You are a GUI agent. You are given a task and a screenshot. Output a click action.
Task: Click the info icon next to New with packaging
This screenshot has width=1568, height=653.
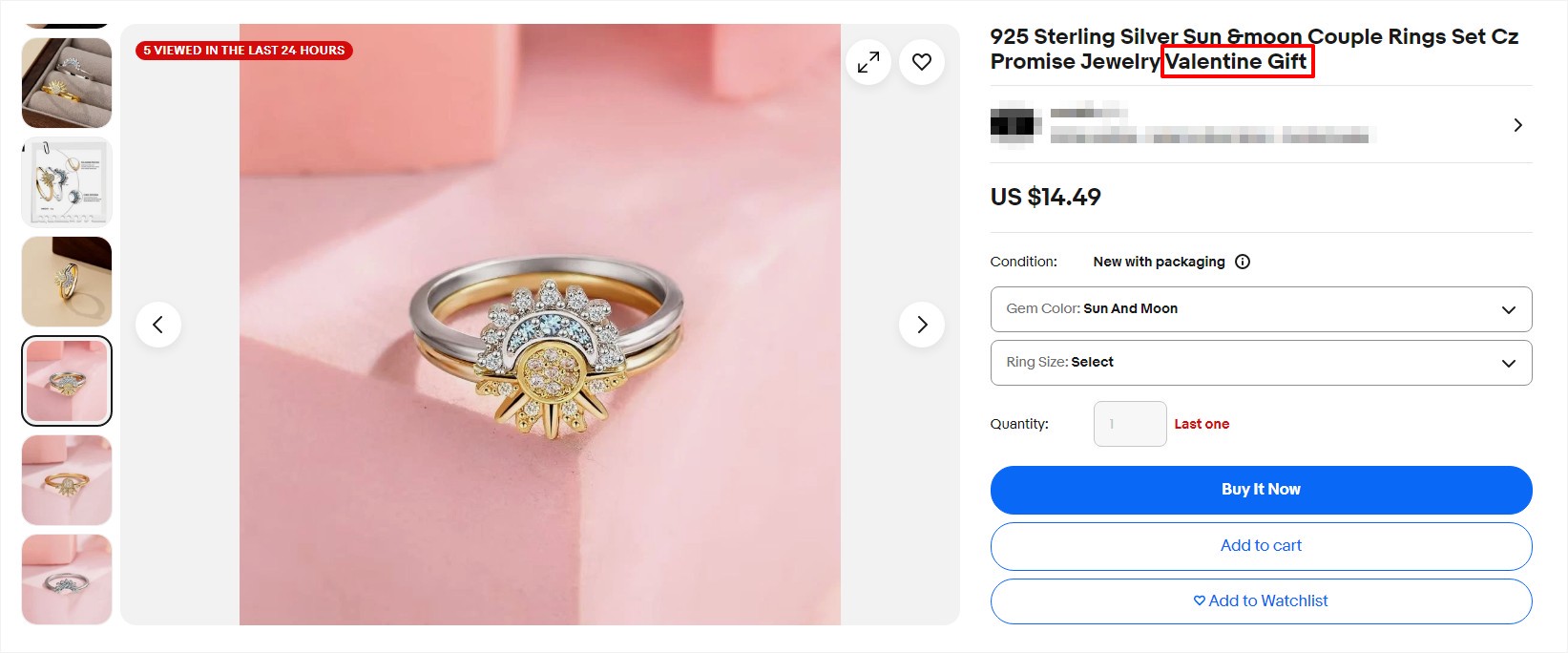[x=1242, y=261]
